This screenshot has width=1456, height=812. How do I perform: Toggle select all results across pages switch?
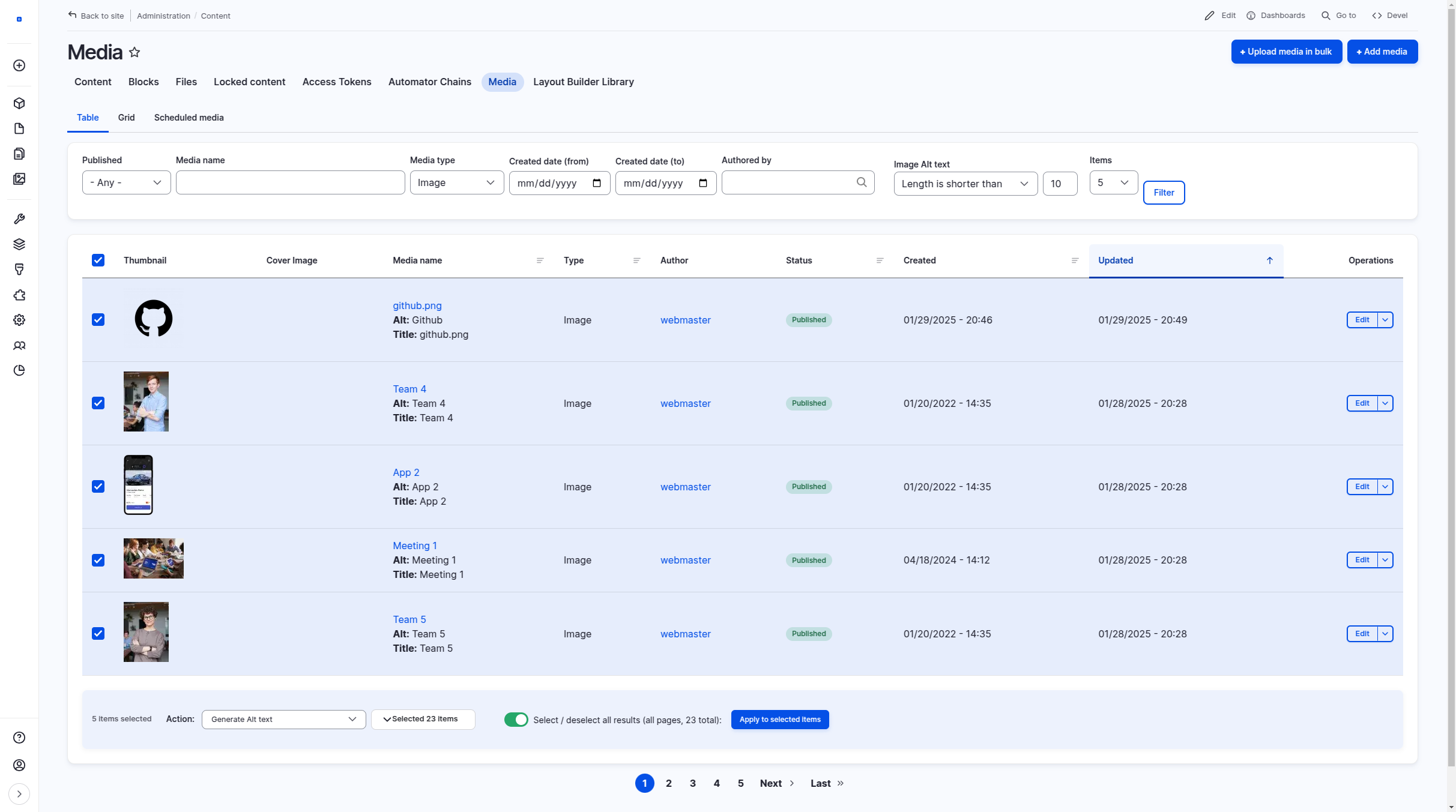click(x=516, y=720)
